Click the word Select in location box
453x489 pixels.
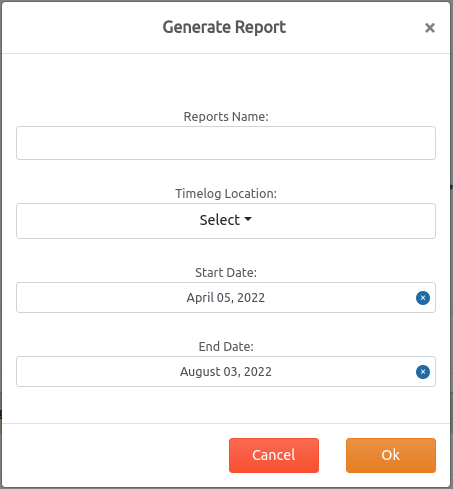220,220
